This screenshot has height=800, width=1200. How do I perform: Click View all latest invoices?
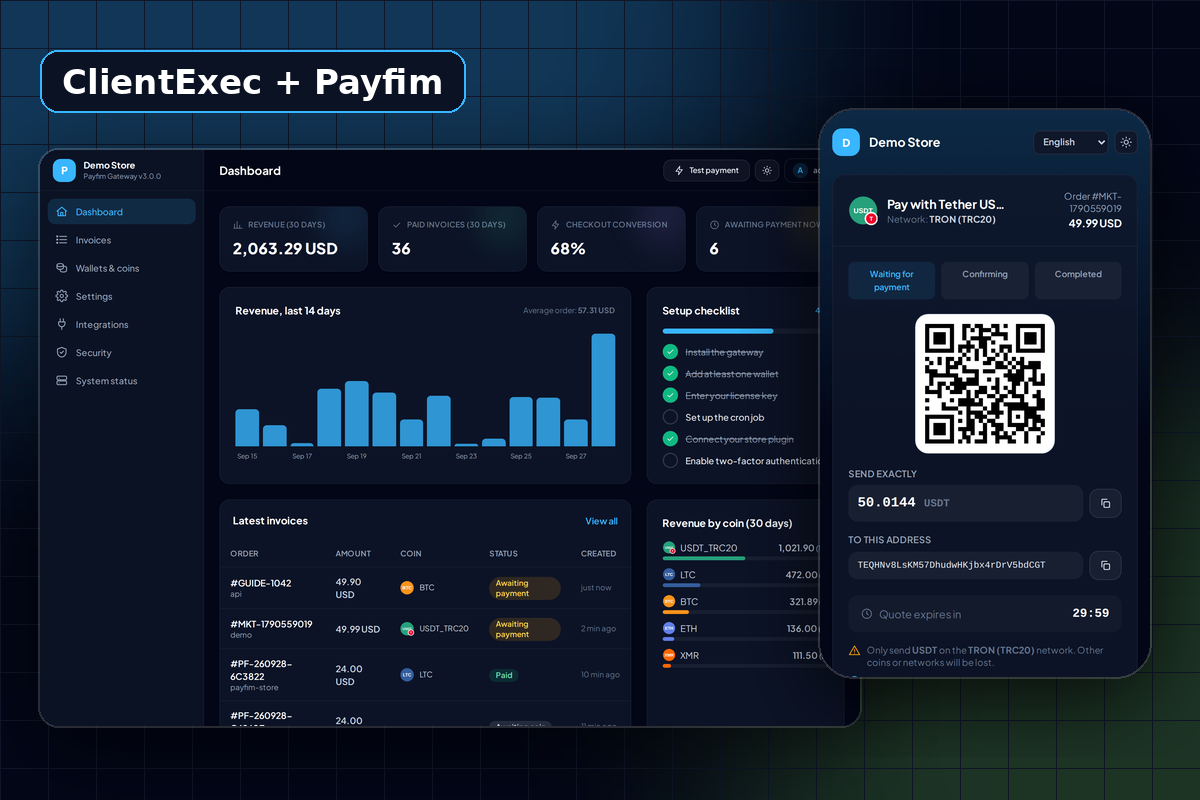coord(601,521)
